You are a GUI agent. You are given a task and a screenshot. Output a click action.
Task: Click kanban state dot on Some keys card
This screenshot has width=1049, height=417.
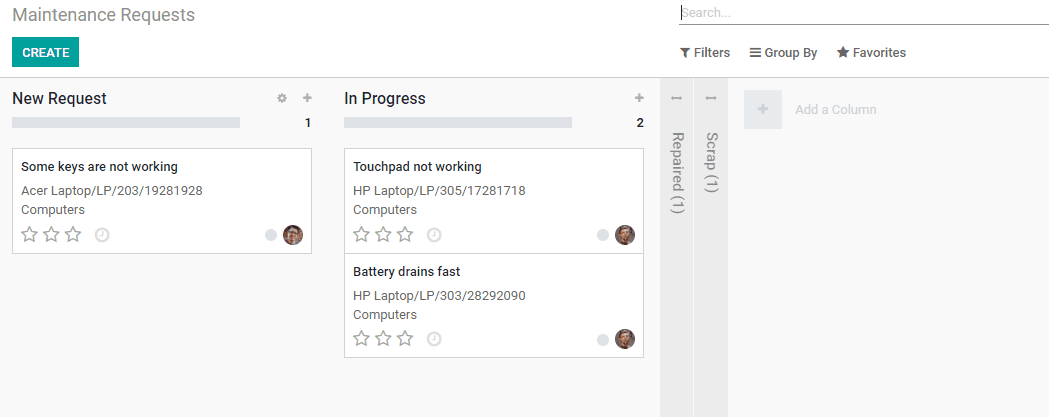pyautogui.click(x=271, y=235)
